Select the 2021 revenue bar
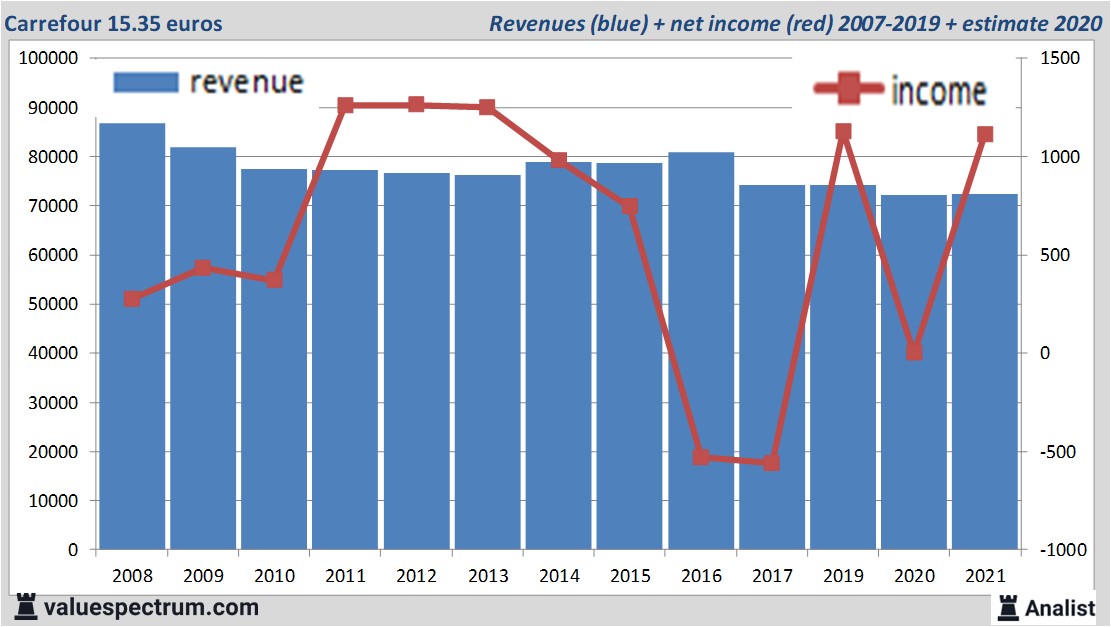Image resolution: width=1111 pixels, height=627 pixels. pyautogui.click(x=985, y=371)
